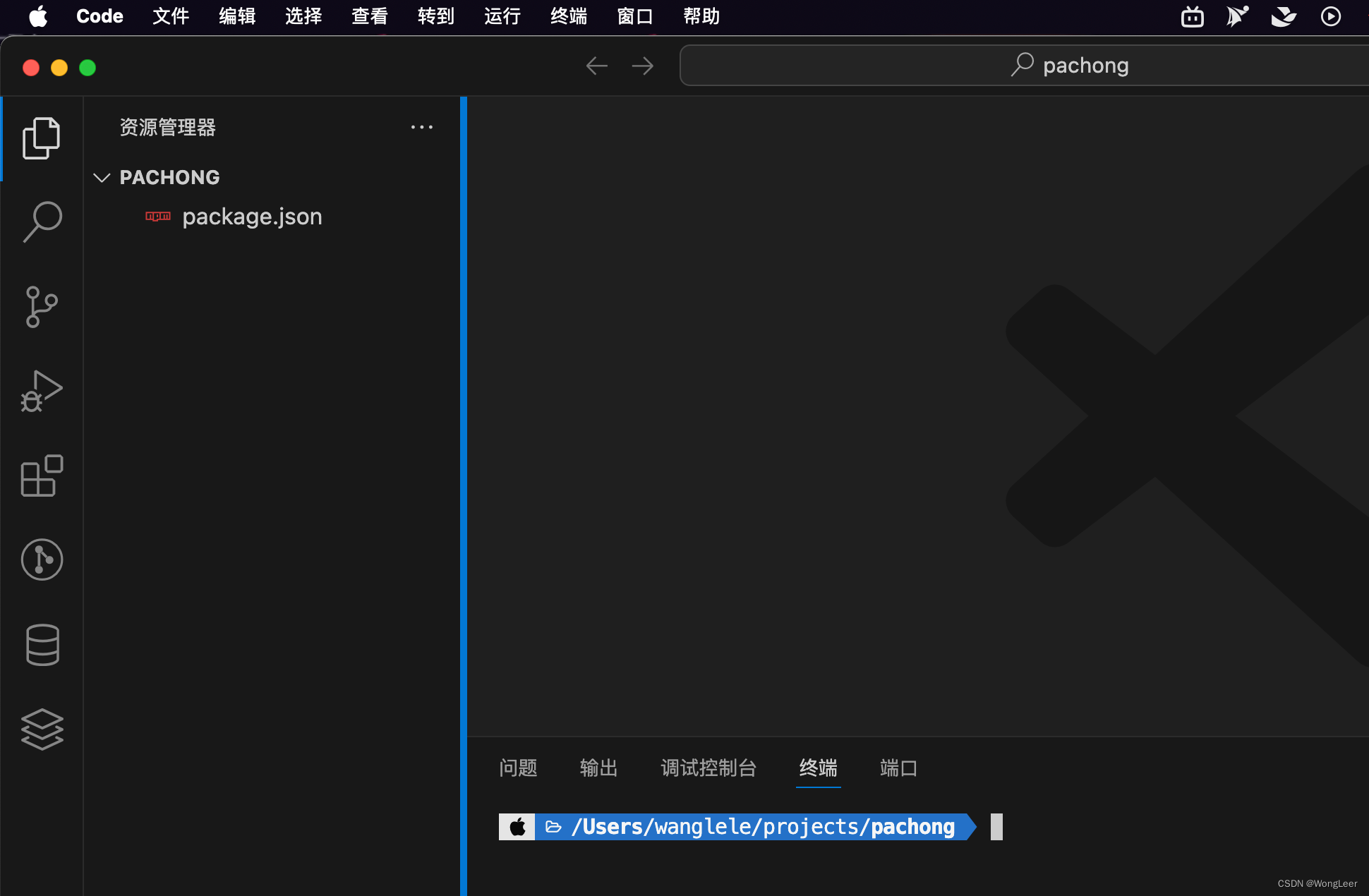Open package.json in the file tree
1369x896 pixels.
point(252,217)
